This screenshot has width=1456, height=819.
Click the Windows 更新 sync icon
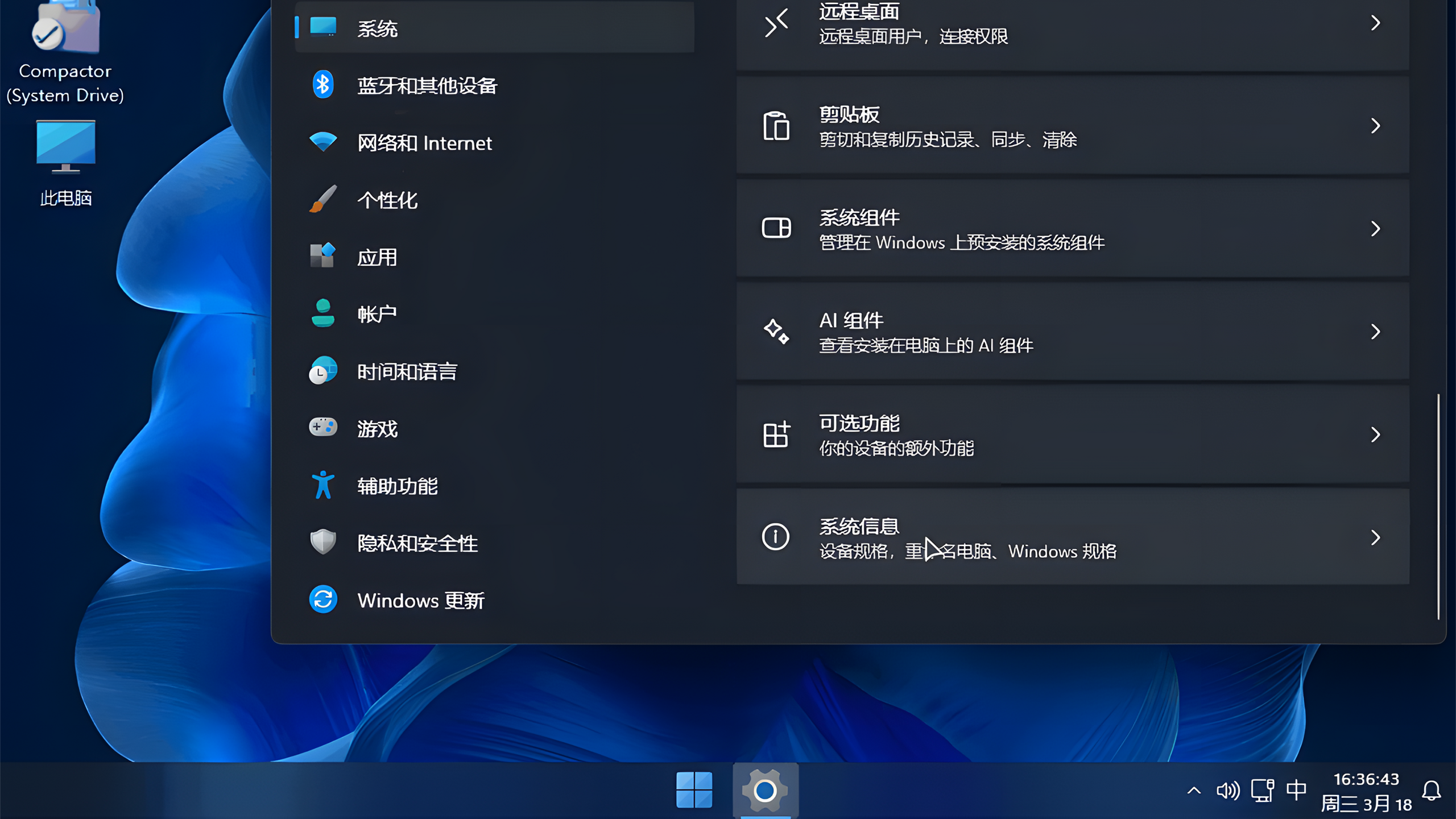coord(323,599)
